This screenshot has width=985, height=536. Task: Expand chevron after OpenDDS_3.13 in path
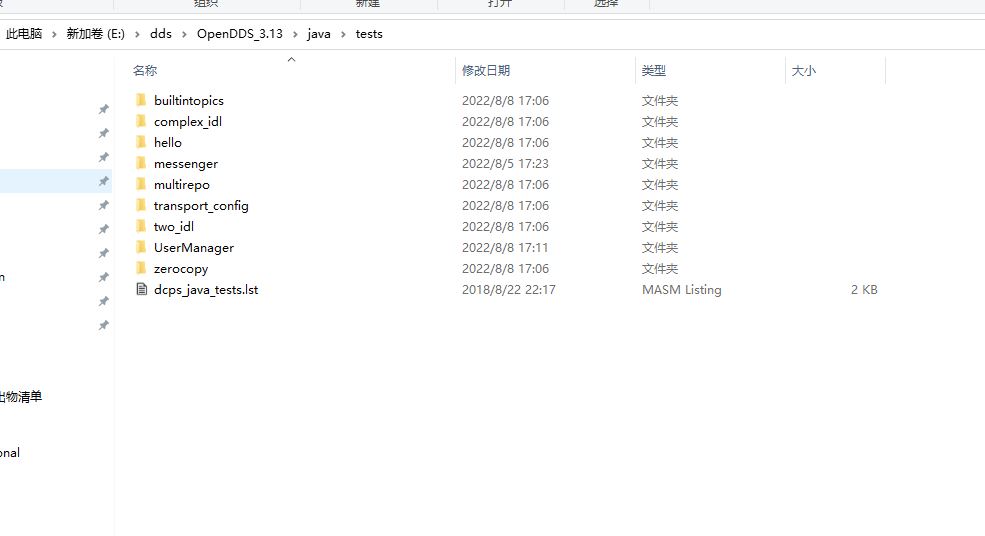[x=295, y=34]
